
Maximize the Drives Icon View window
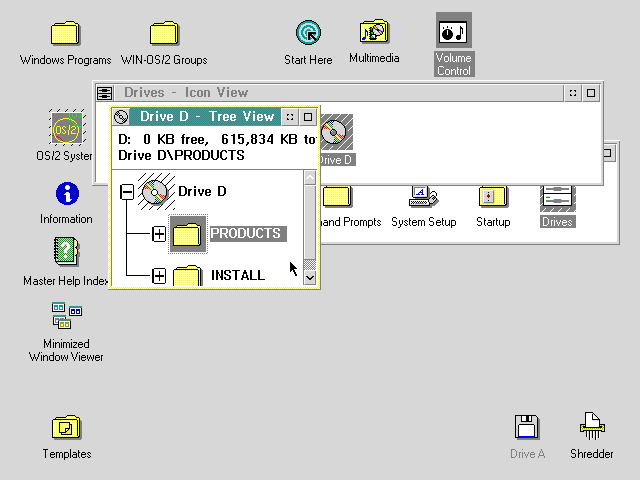click(591, 93)
